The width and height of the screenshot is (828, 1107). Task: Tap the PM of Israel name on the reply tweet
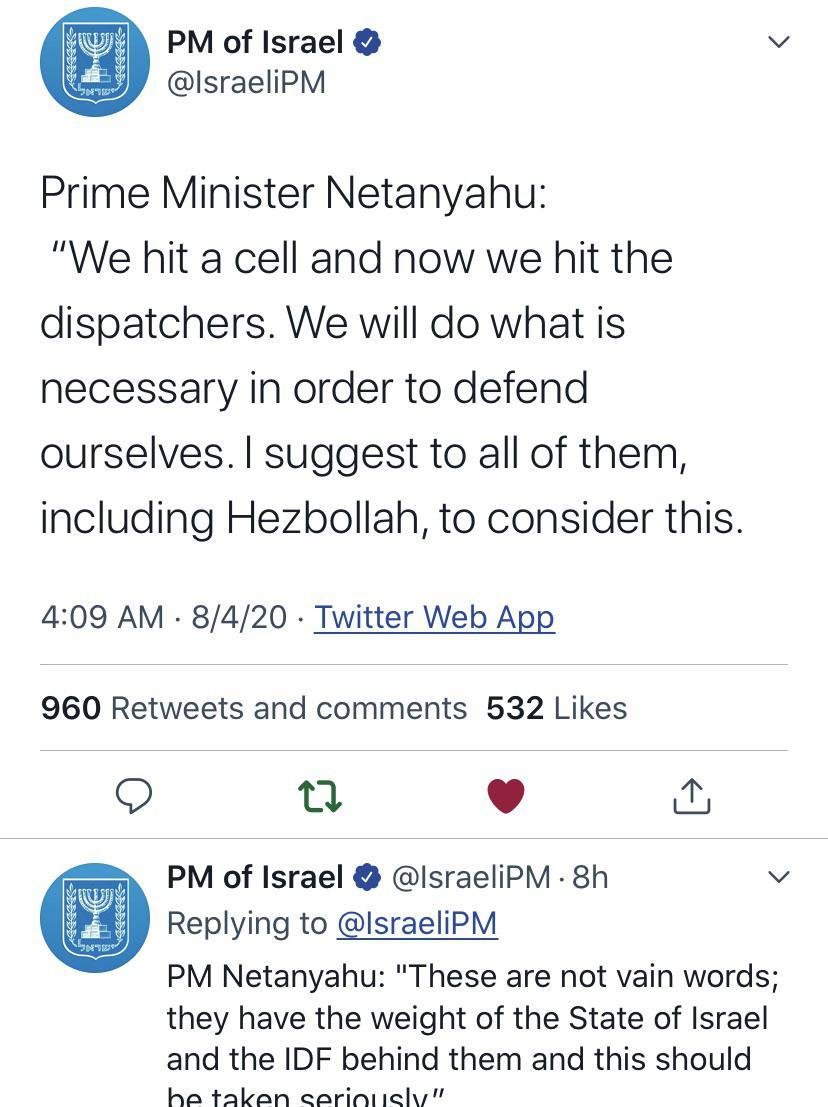coord(255,877)
